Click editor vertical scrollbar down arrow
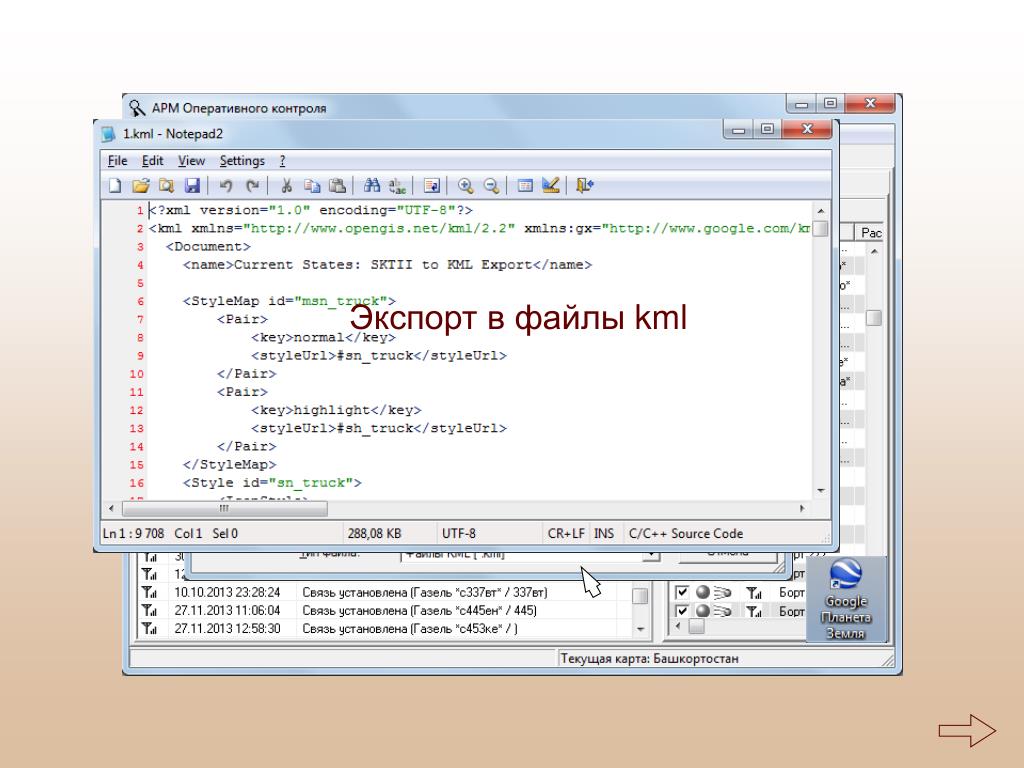Viewport: 1024px width, 768px height. 821,490
